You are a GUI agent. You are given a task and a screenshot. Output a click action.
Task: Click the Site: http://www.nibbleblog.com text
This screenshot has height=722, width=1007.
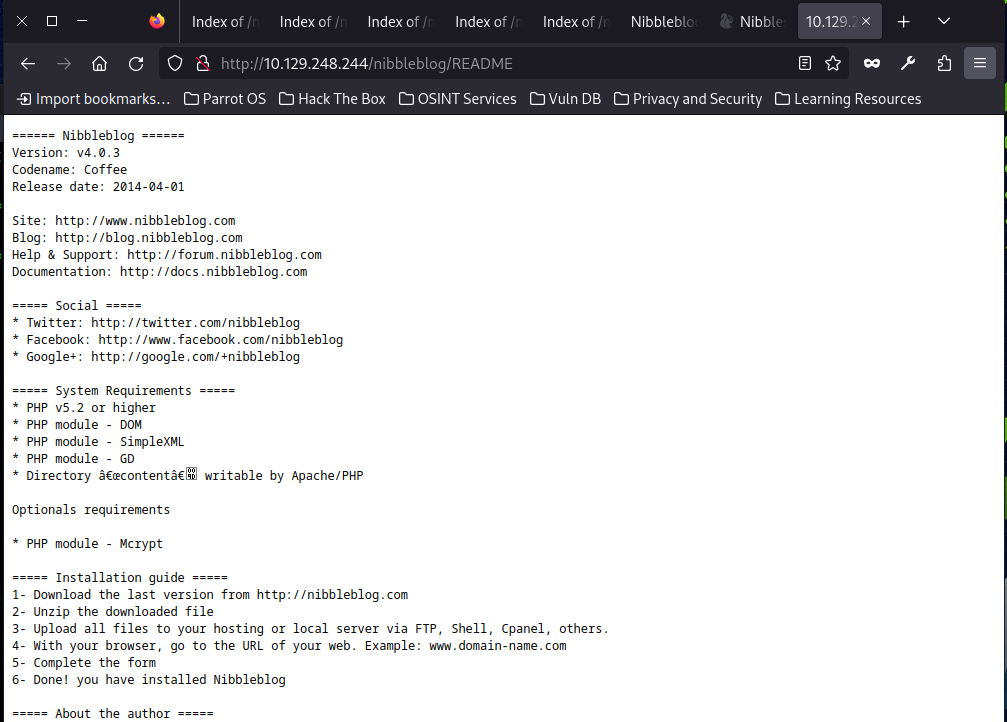pyautogui.click(x=123, y=221)
